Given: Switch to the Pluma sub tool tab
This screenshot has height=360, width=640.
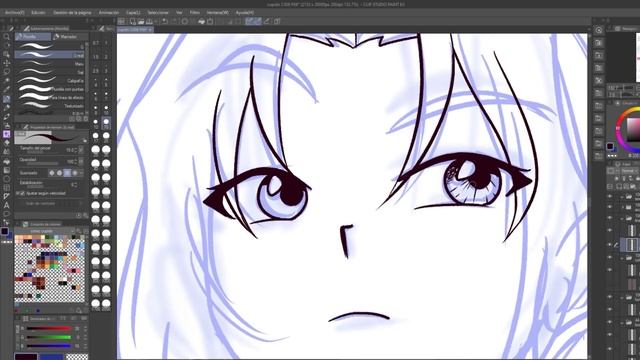Looking at the screenshot, I should coord(33,37).
